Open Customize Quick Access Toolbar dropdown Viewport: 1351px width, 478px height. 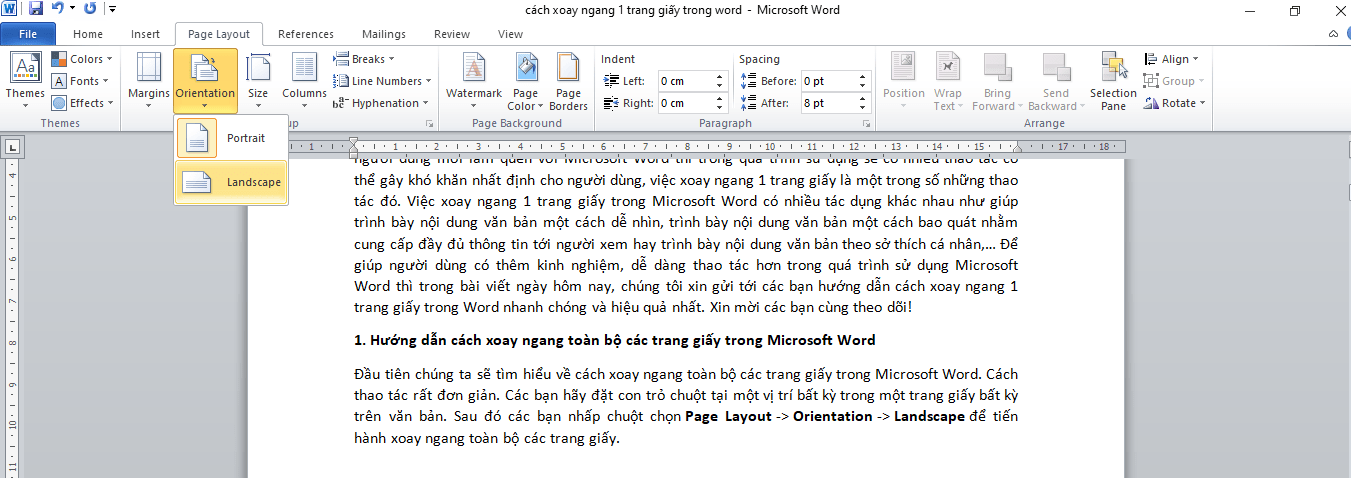(x=111, y=10)
